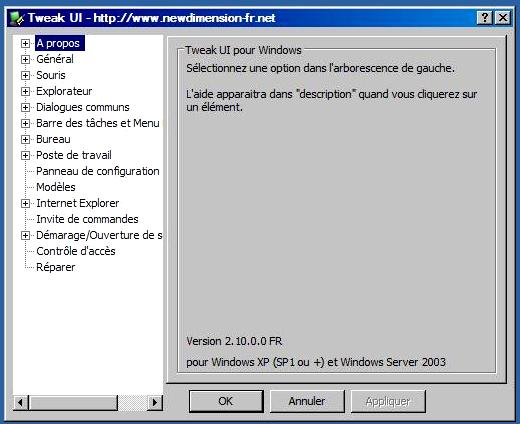Click the question mark help button
520x424 pixels.
tap(485, 17)
